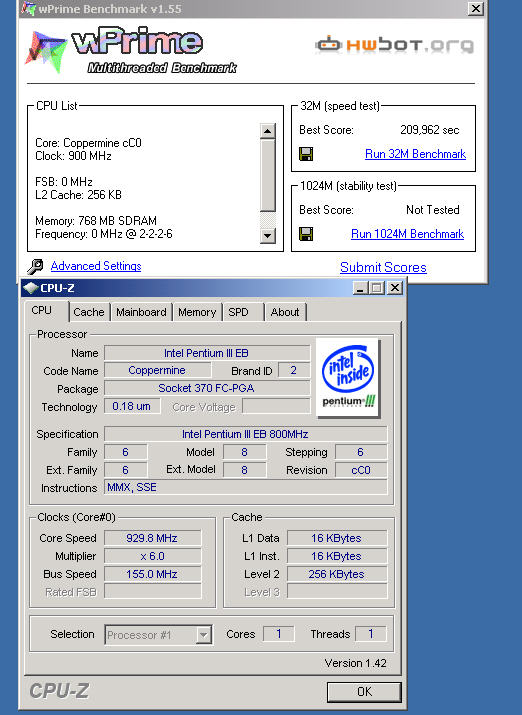The width and height of the screenshot is (522, 715).
Task: Click the wPrime logo icon in title bar
Action: [x=29, y=8]
